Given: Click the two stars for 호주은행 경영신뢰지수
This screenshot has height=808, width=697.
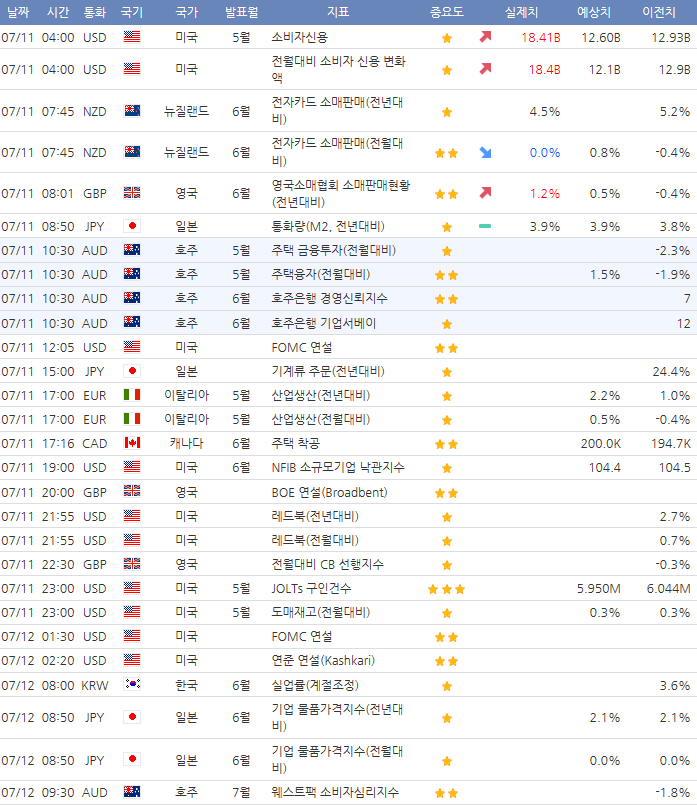Looking at the screenshot, I should [x=447, y=299].
